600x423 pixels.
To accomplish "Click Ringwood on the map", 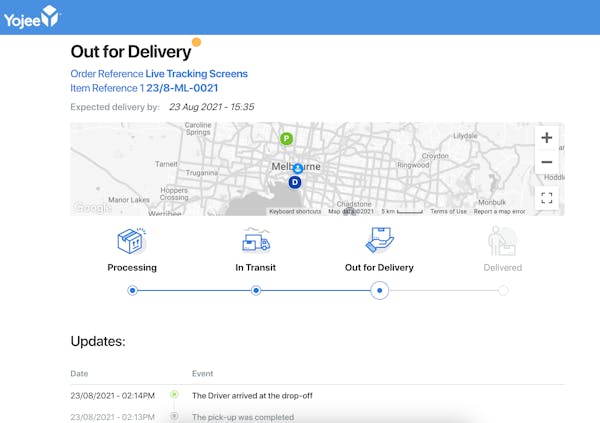I will coord(413,165).
